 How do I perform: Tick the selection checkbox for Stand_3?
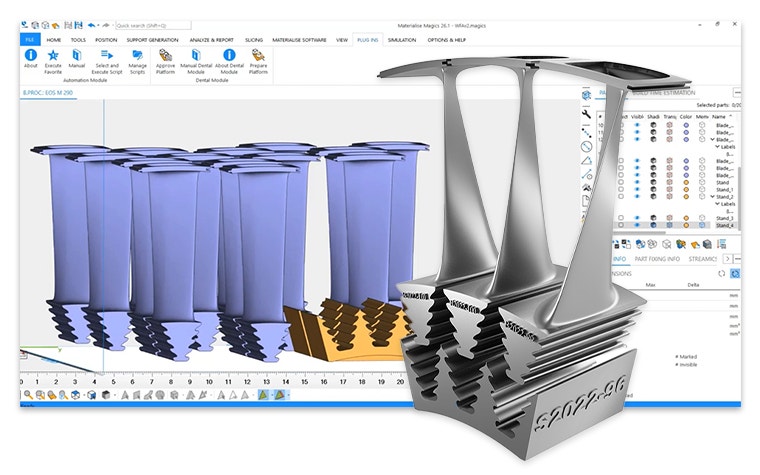621,217
